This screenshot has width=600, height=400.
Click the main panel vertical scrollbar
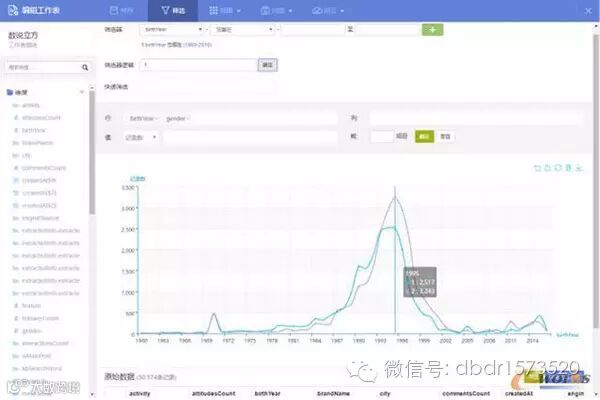[x=596, y=180]
